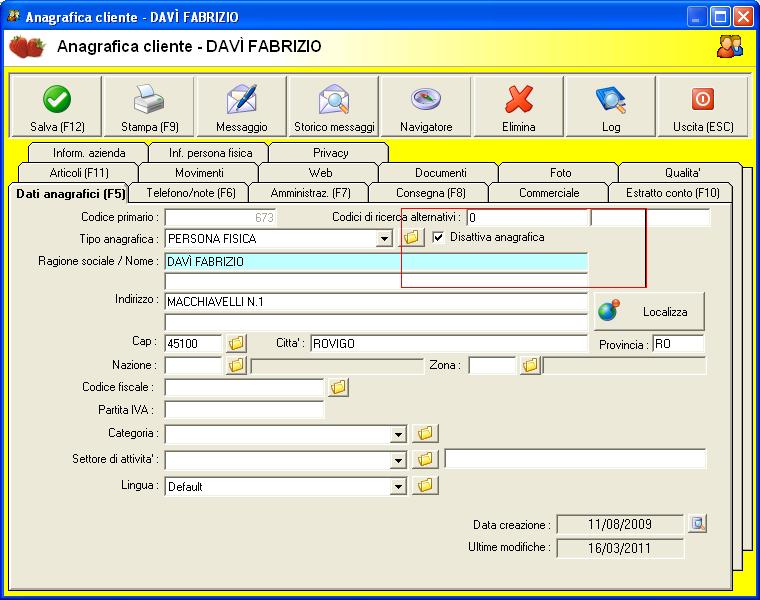Click the Stampa printer icon
Screen dimensions: 760x600
coord(149,100)
